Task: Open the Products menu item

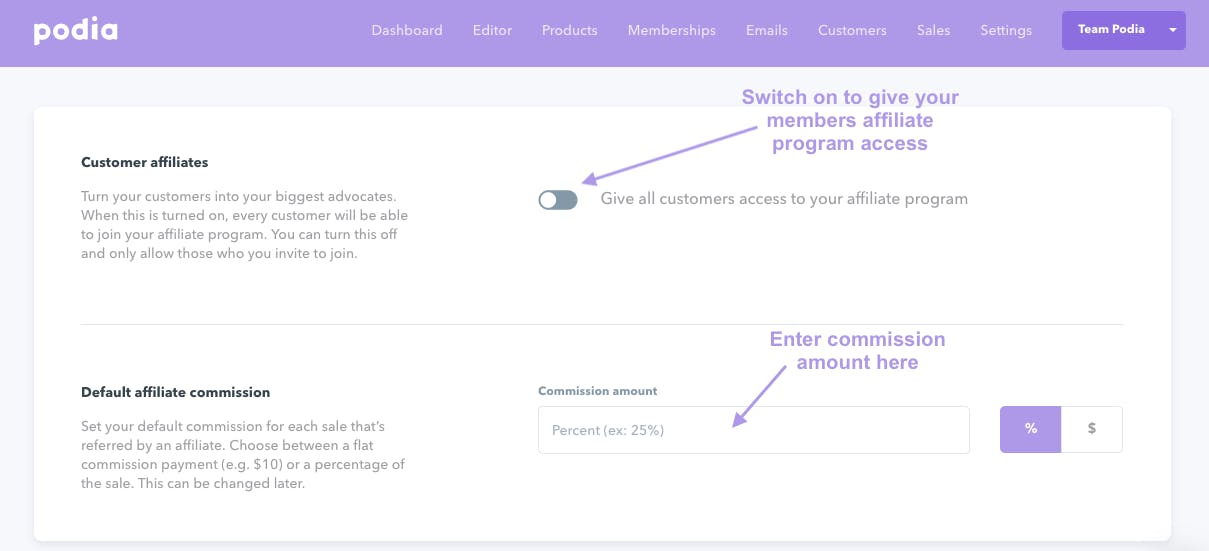Action: (x=569, y=30)
